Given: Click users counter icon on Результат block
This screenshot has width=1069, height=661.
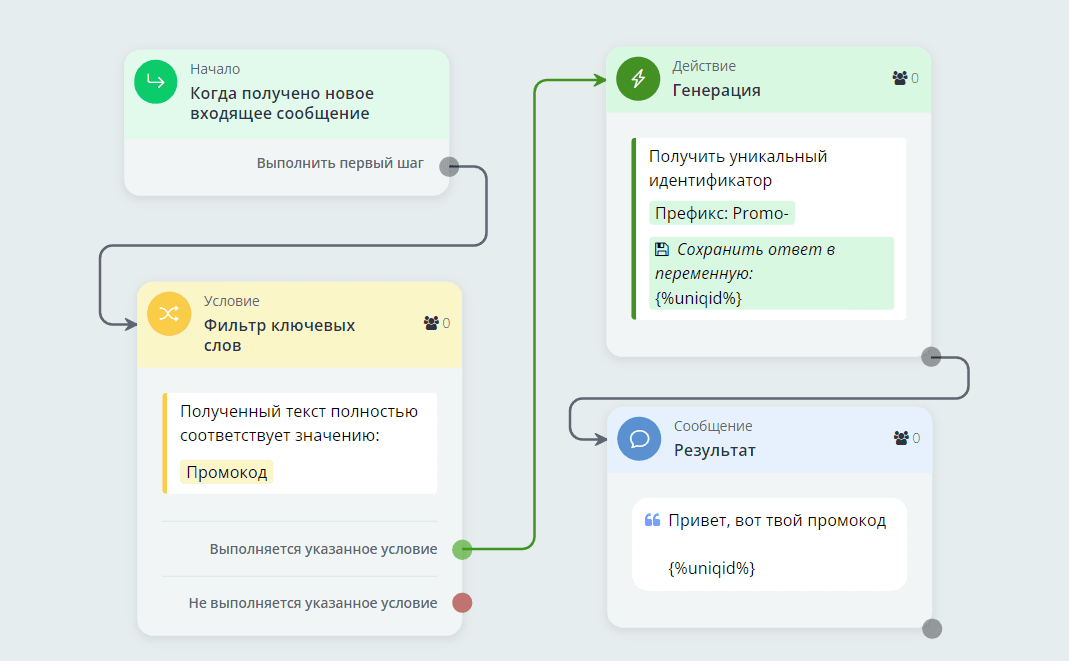Looking at the screenshot, I should pos(899,438).
